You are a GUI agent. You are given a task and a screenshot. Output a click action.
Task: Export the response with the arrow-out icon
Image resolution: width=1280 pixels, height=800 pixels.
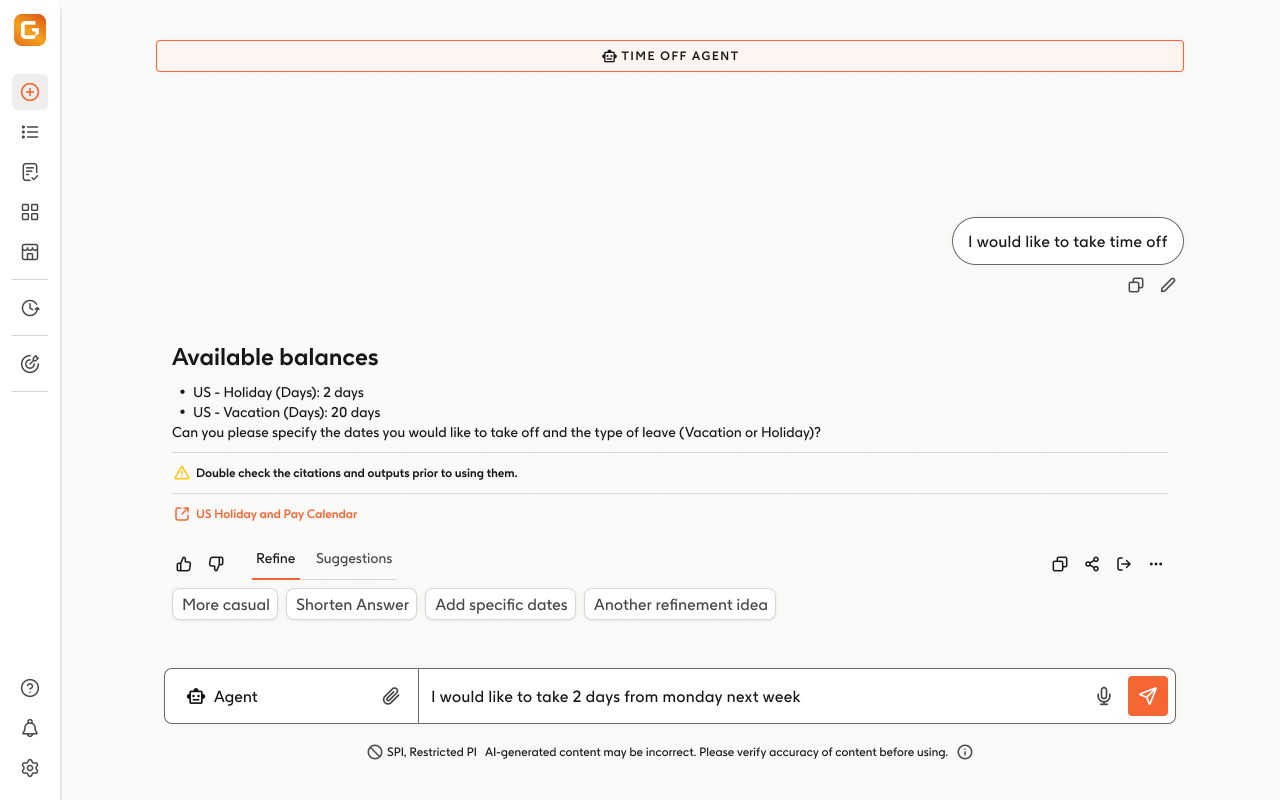pyautogui.click(x=1124, y=564)
